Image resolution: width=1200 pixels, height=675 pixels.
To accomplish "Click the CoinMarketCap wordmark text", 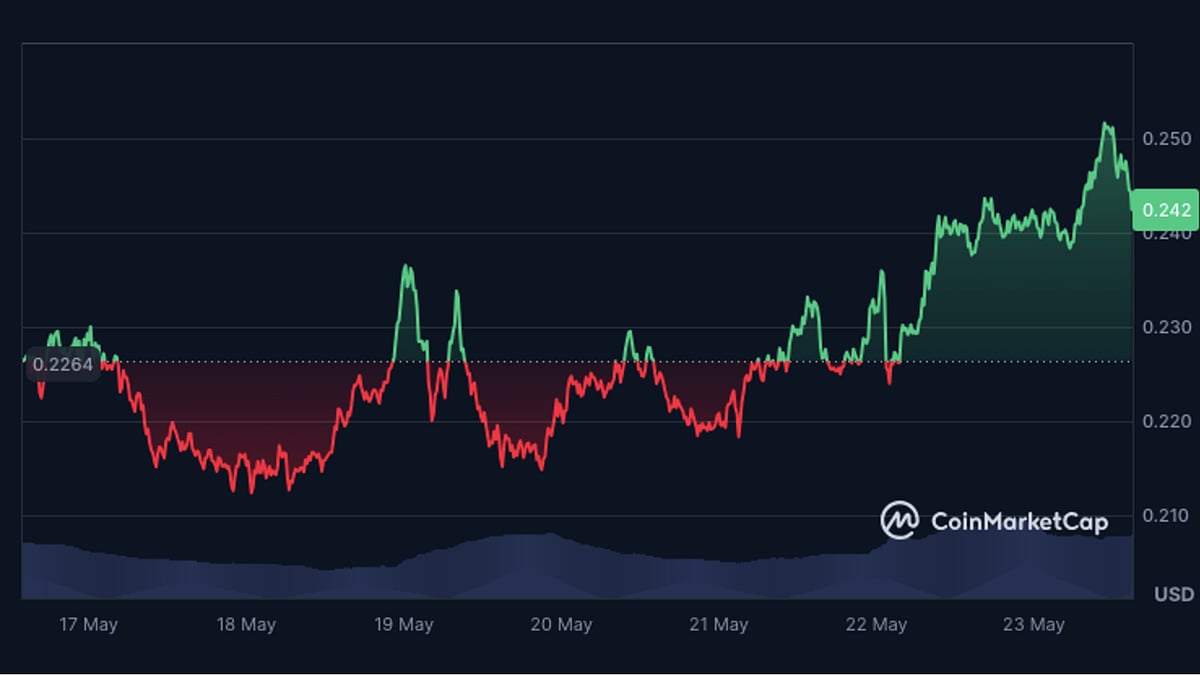I will (1020, 521).
